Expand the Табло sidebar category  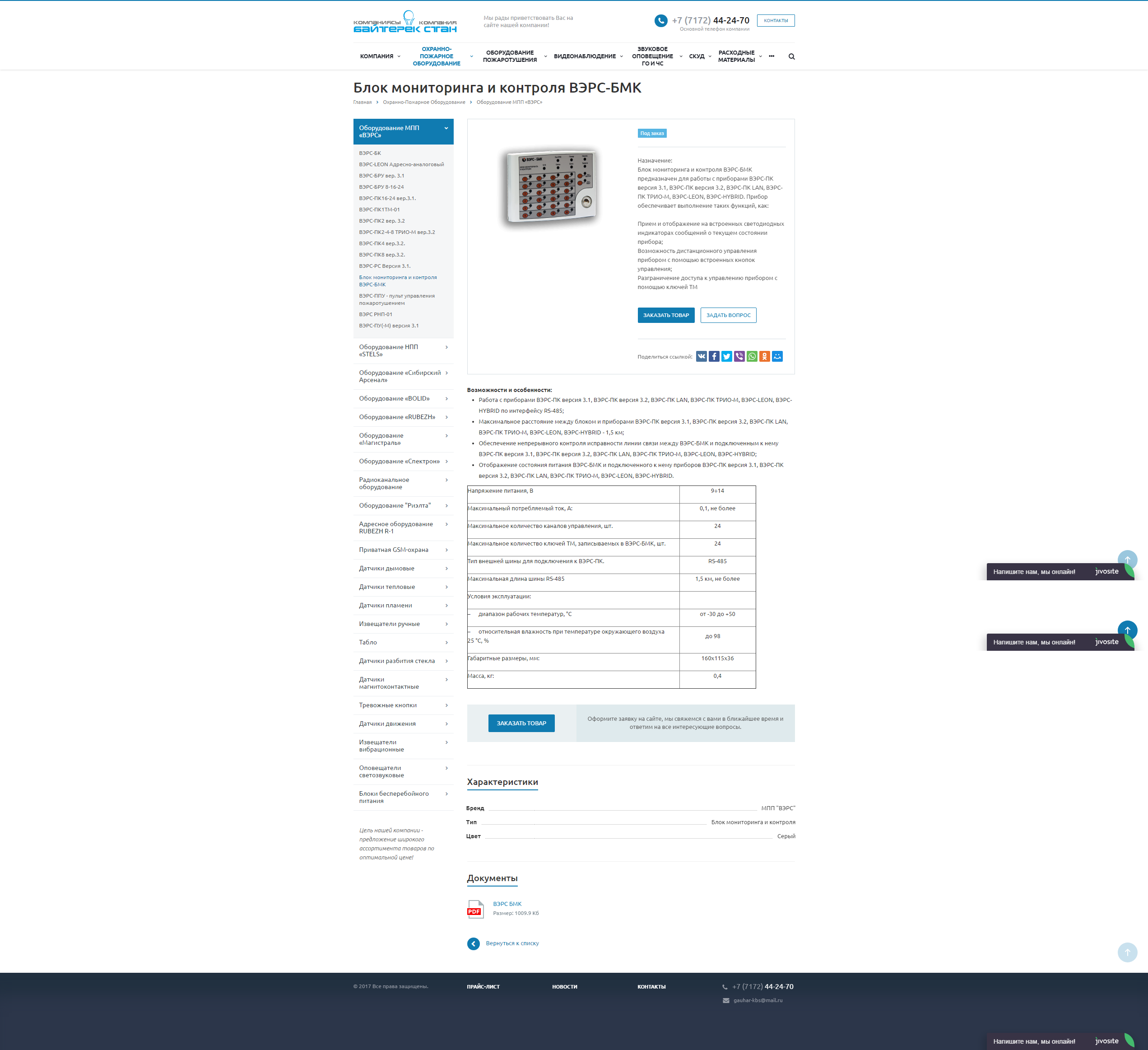(x=446, y=643)
